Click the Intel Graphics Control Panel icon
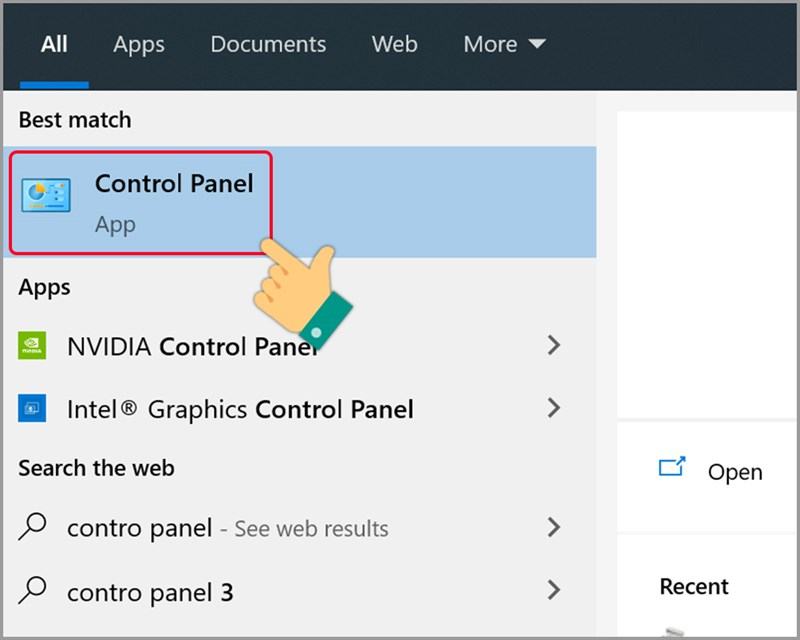Viewport: 800px width, 640px height. coord(32,408)
